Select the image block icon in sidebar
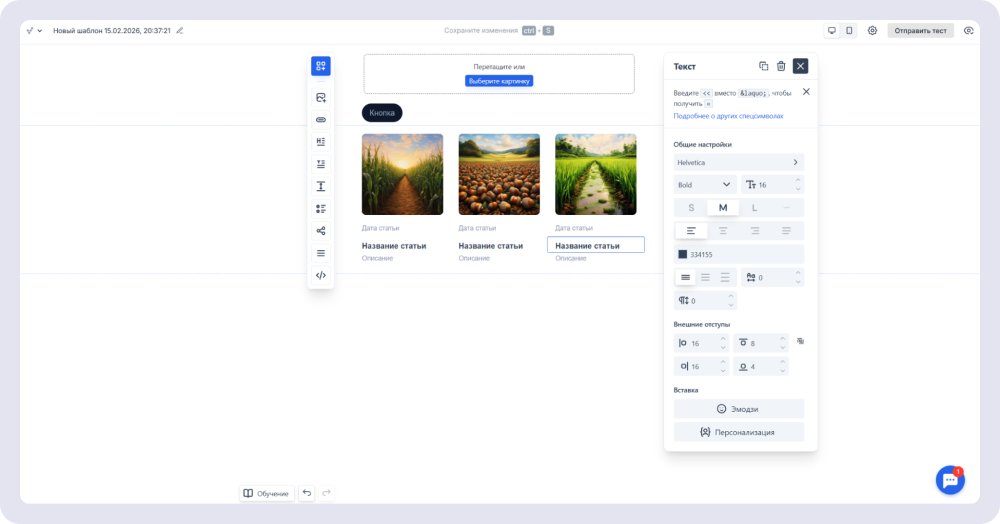 321,98
